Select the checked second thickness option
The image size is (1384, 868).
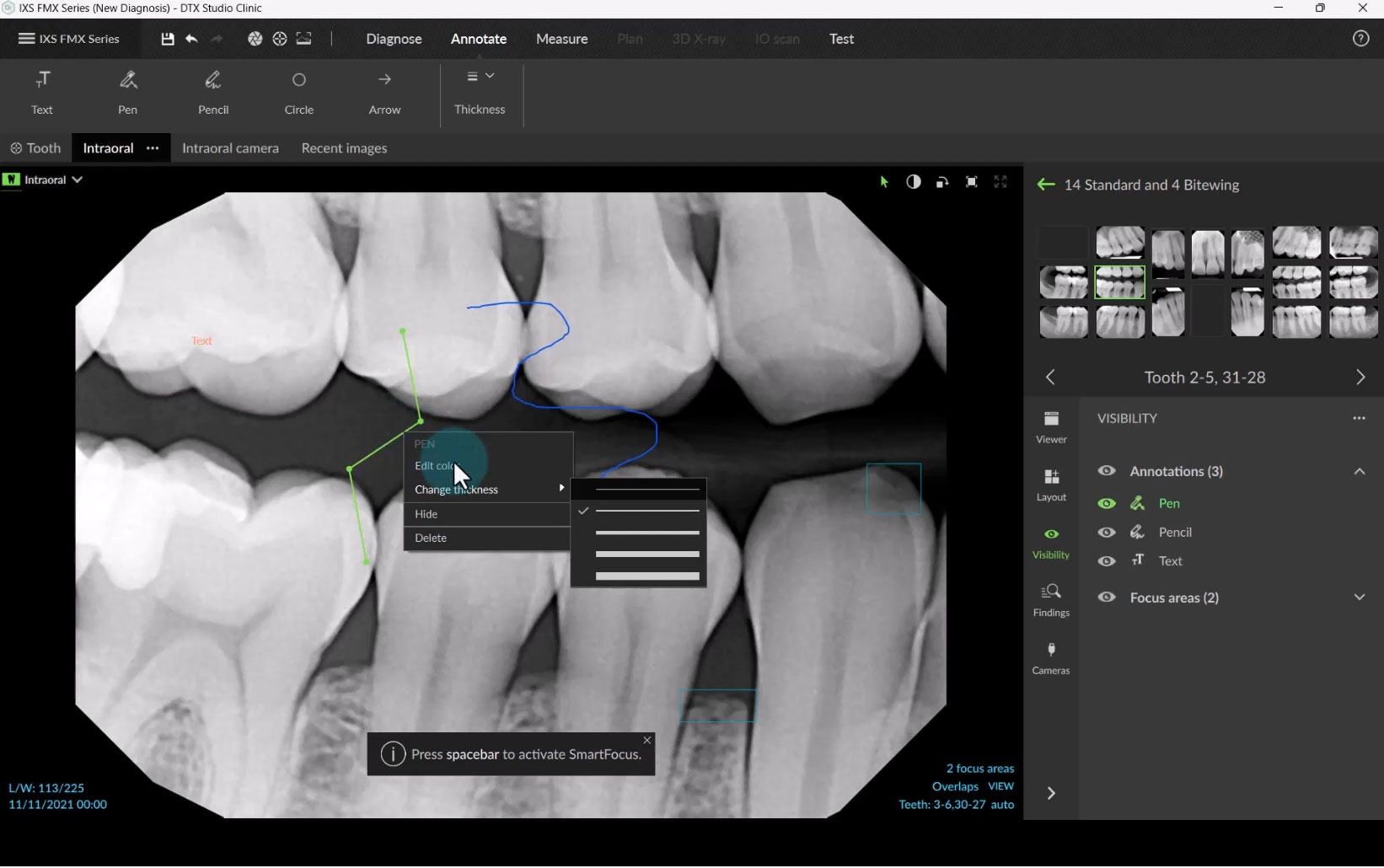tap(639, 511)
